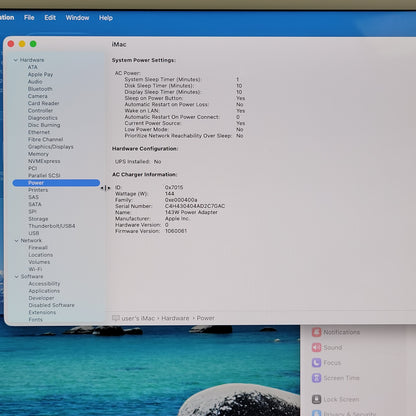Click the Lock Screen icon in System Settings
Image resolution: width=416 pixels, height=416 pixels.
coord(316,399)
